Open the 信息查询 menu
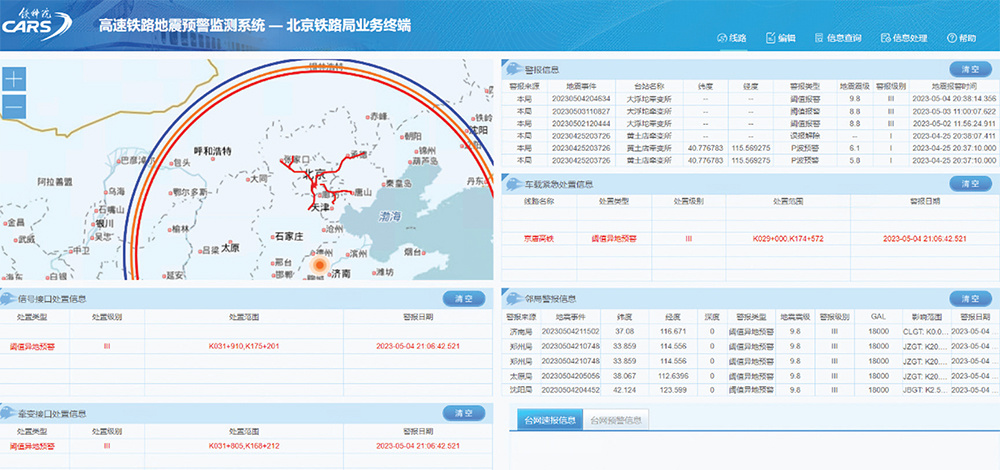 pyautogui.click(x=837, y=38)
